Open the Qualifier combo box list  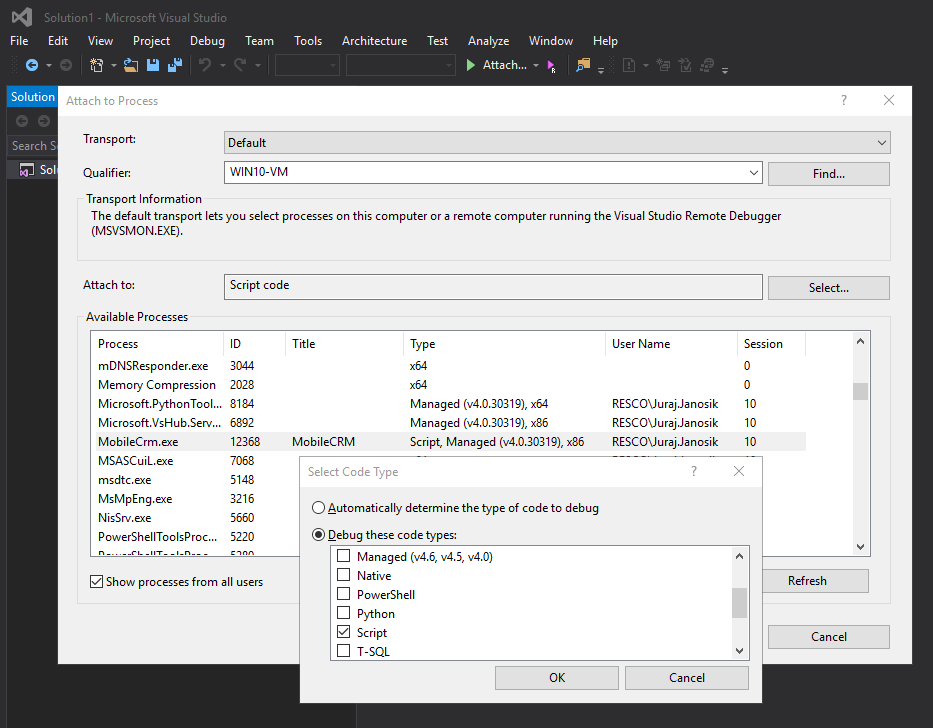click(753, 173)
